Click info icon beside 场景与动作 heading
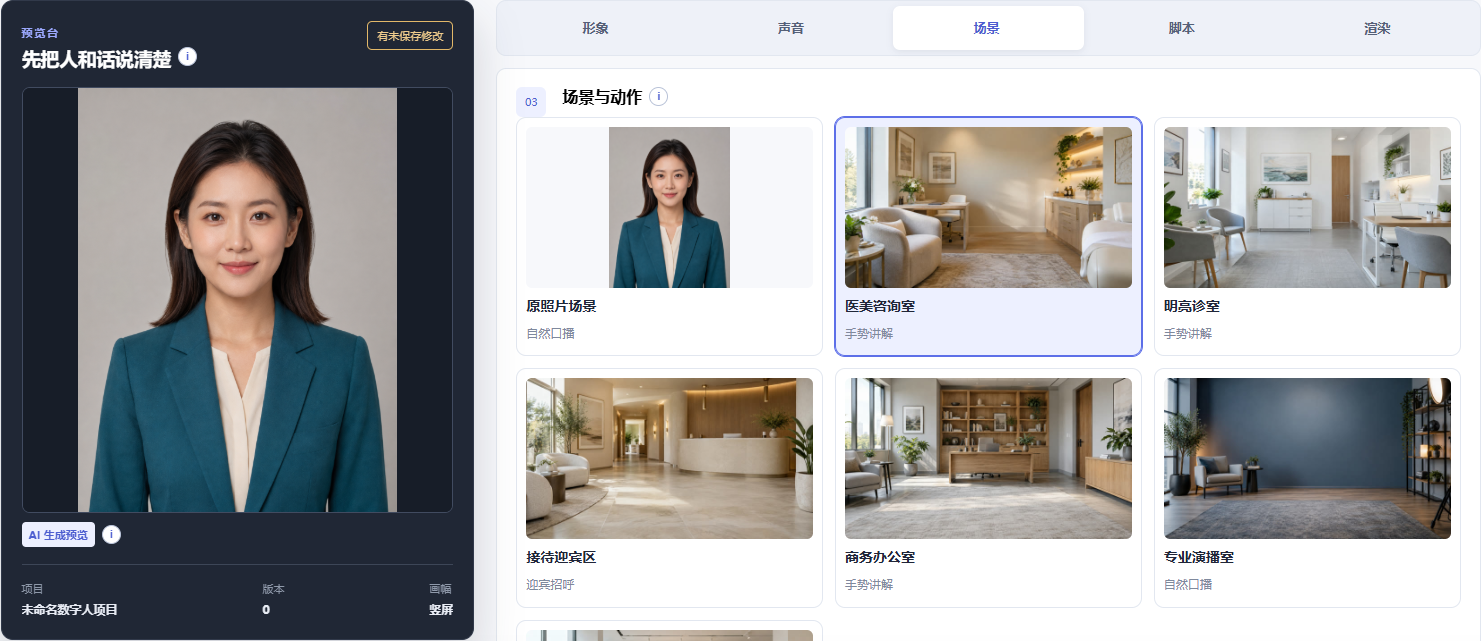The height and width of the screenshot is (641, 1481). [x=658, y=96]
